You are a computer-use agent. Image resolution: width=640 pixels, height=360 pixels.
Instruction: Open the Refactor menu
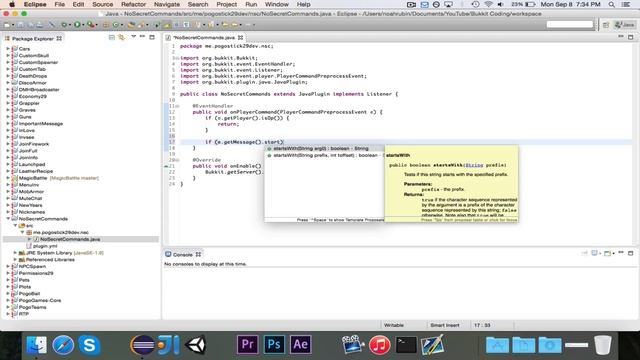click(x=133, y=4)
